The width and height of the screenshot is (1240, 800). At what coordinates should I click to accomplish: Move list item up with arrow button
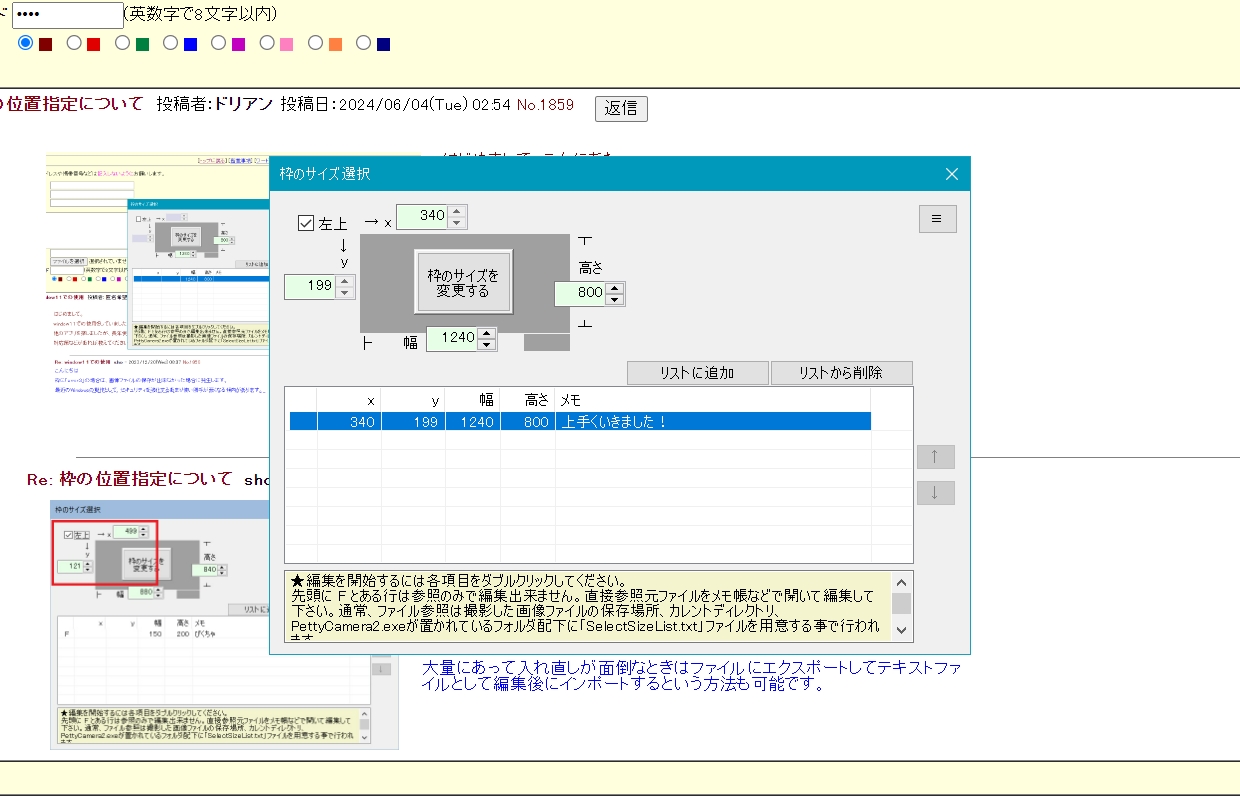click(935, 457)
